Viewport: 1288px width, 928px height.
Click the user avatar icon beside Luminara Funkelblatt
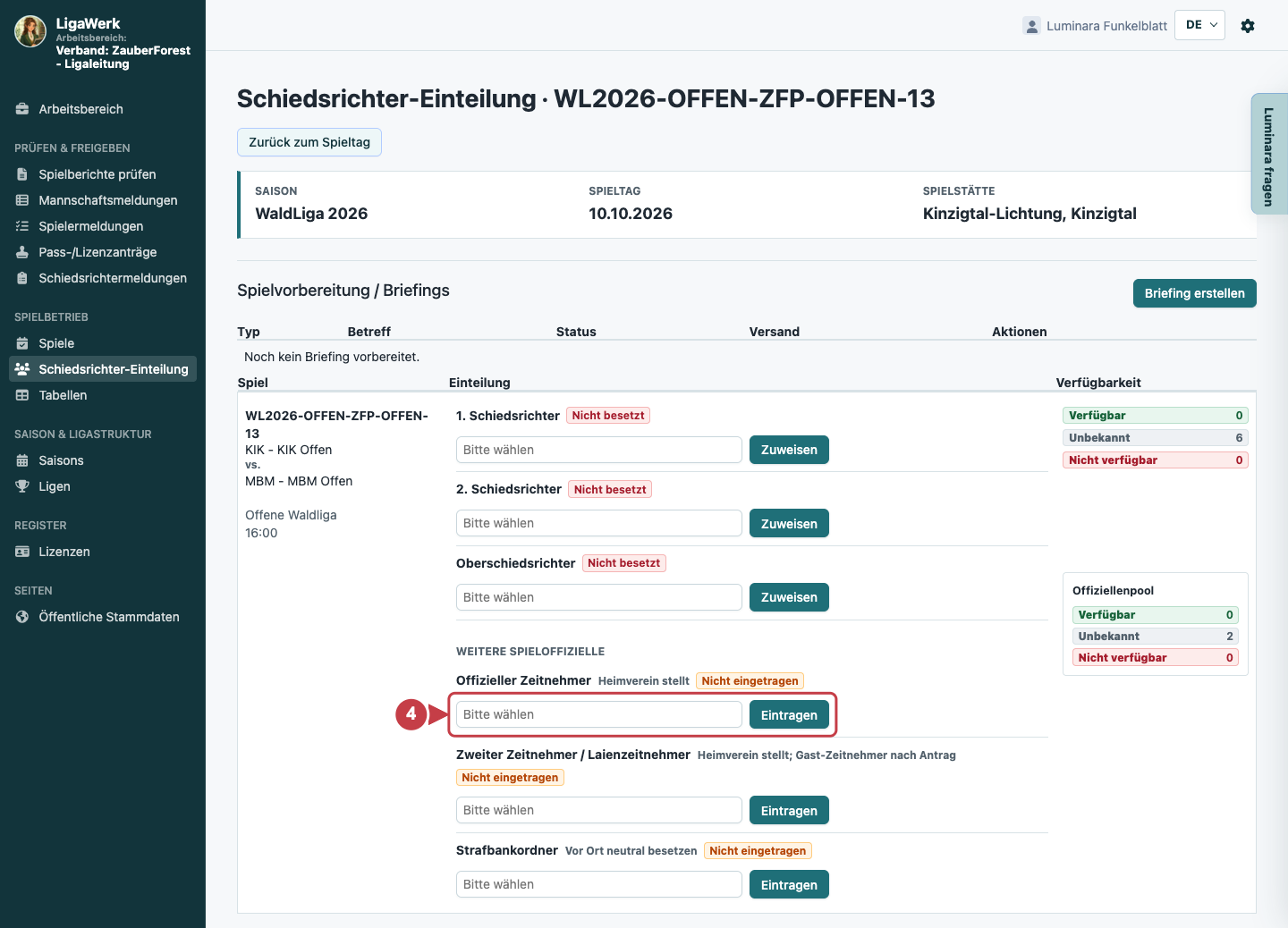point(1031,26)
